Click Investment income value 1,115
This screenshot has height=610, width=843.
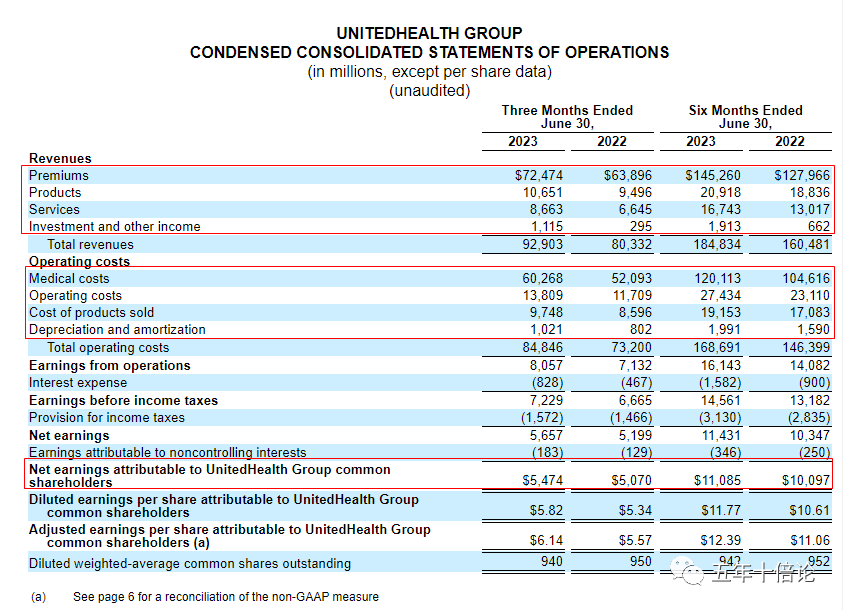point(547,227)
